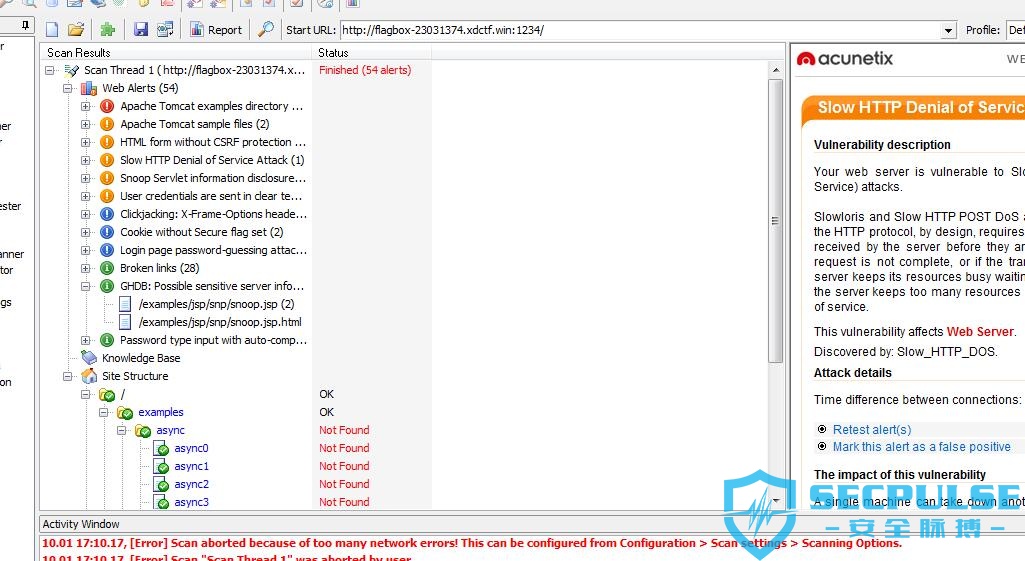This screenshot has height=561, width=1025.
Task: Click the Scan Thread 1 icon
Action: click(x=72, y=70)
